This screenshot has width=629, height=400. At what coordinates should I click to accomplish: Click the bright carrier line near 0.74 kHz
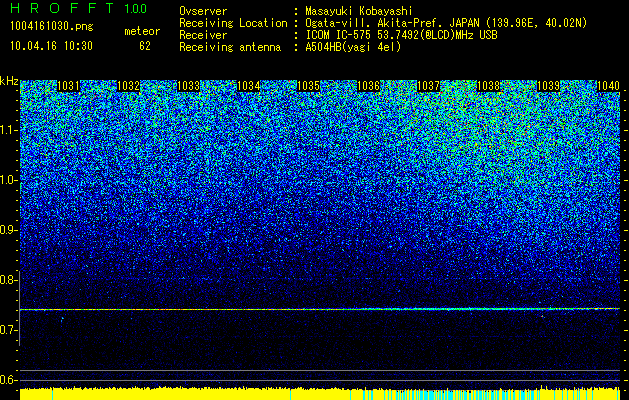click(320, 309)
